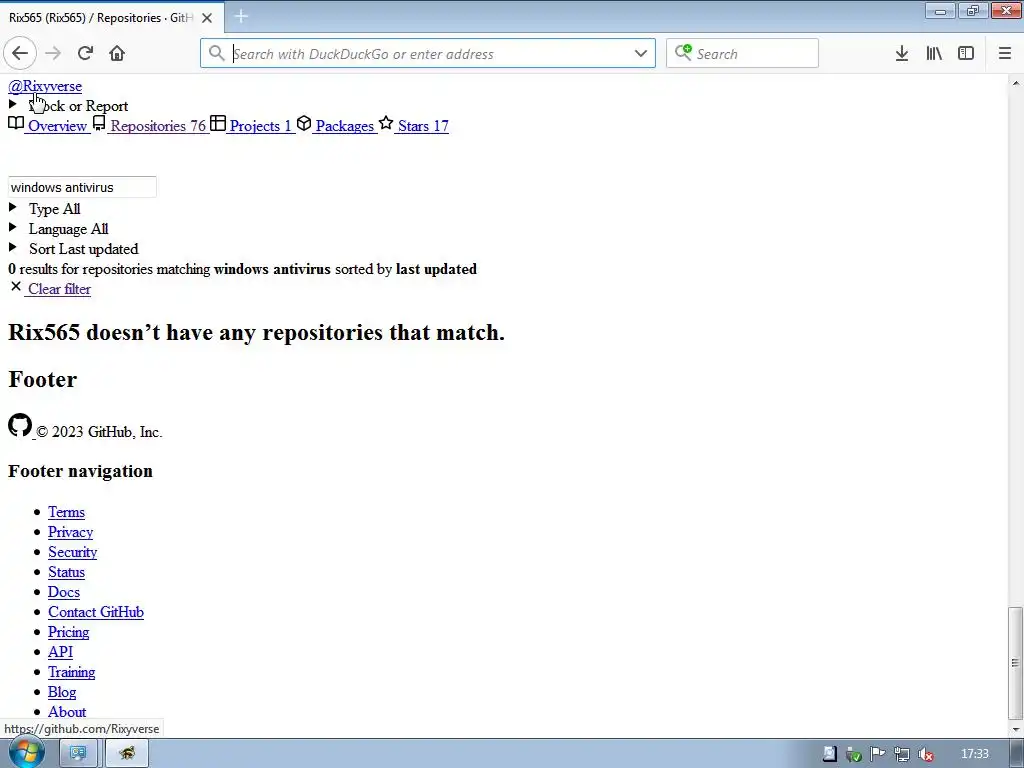Click the network tray icon
The image size is (1024, 768).
(x=901, y=754)
